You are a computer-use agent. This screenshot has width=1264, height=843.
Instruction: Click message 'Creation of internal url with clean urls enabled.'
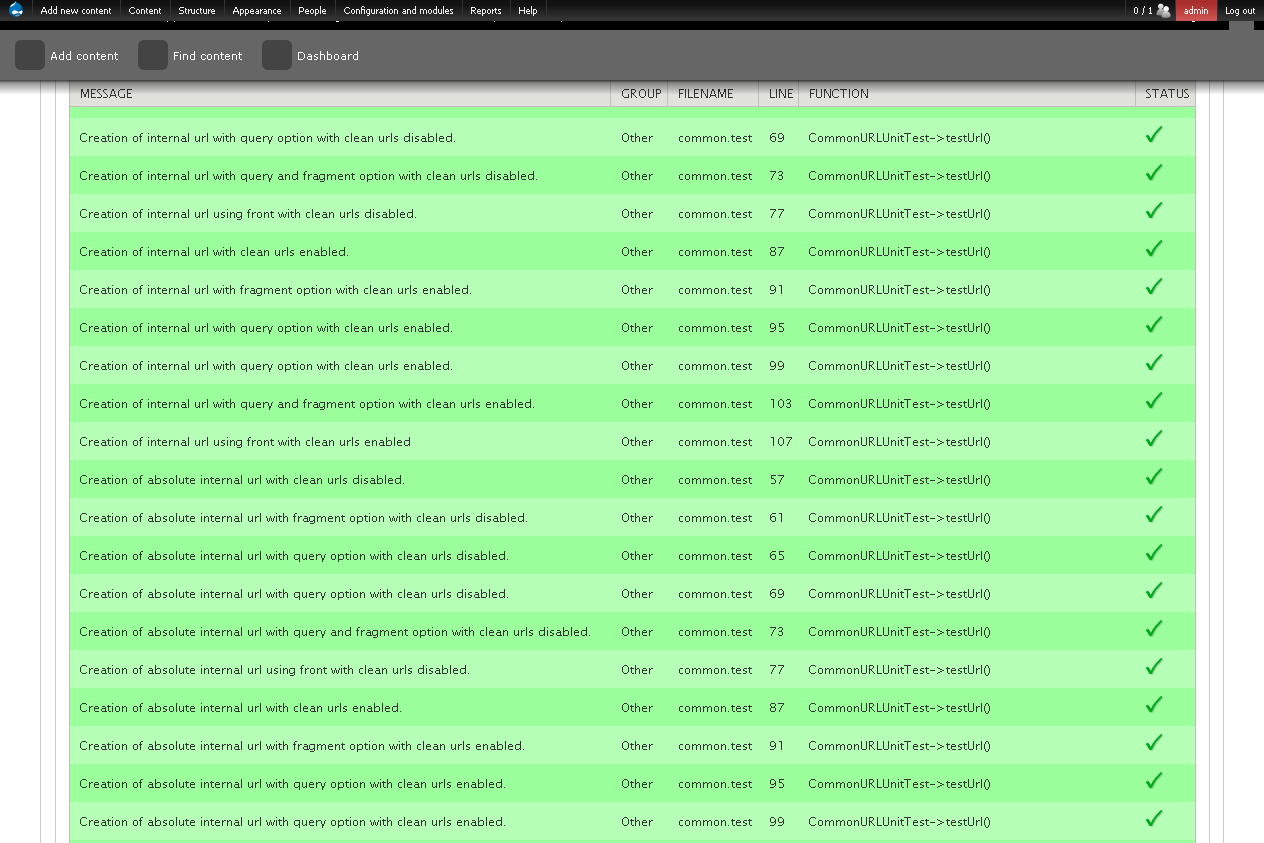click(x=214, y=252)
